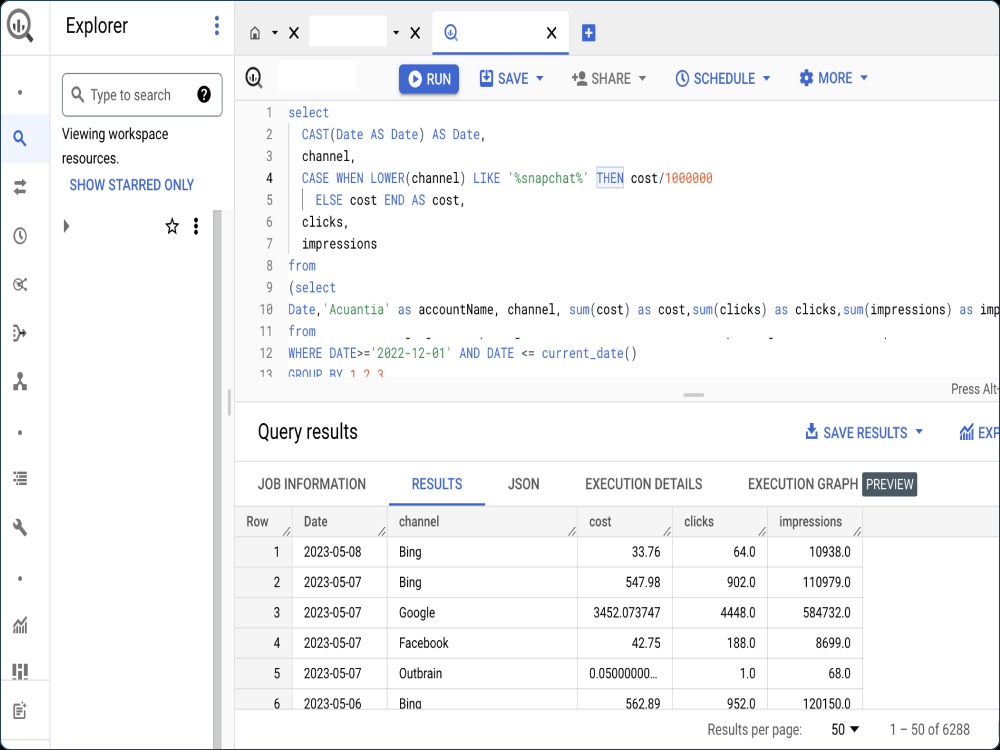Click the channel column header
This screenshot has width=1000, height=750.
click(482, 522)
